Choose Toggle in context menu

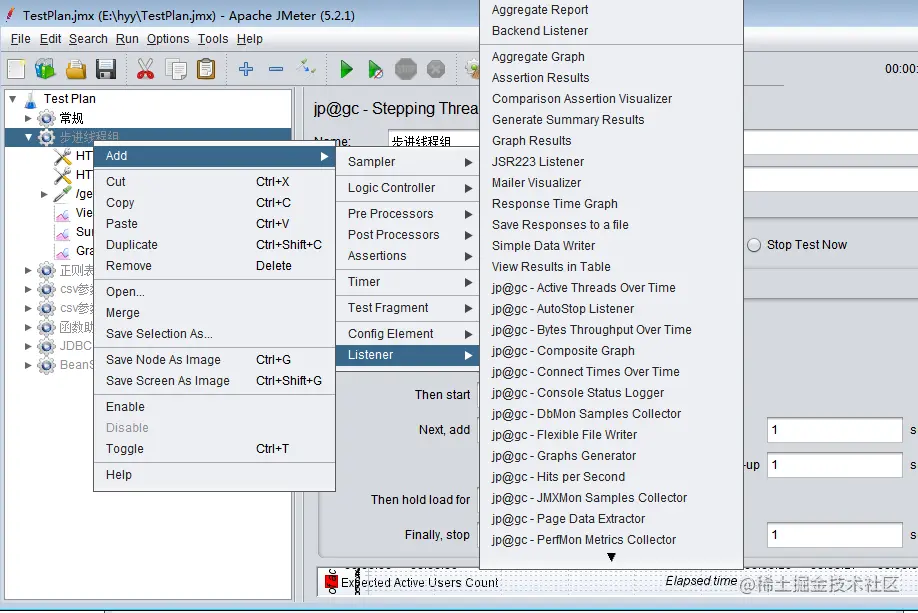click(x=214, y=448)
